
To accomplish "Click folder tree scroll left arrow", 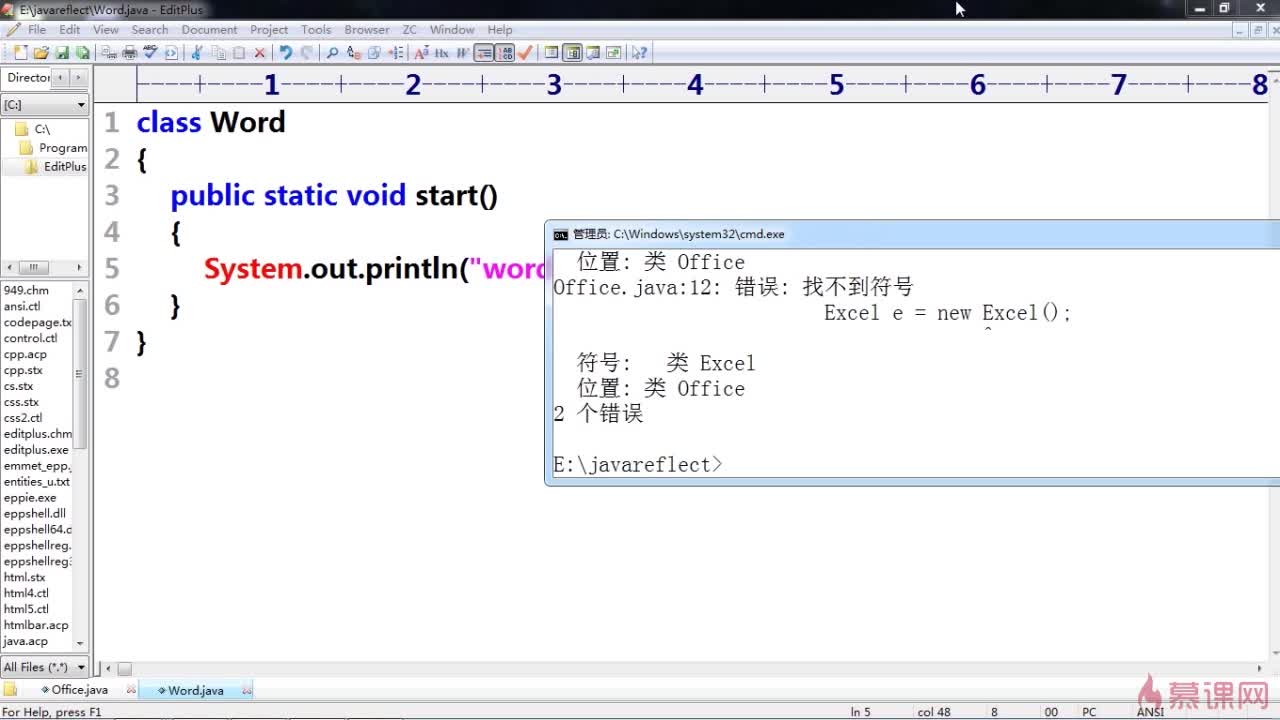I will pos(8,267).
